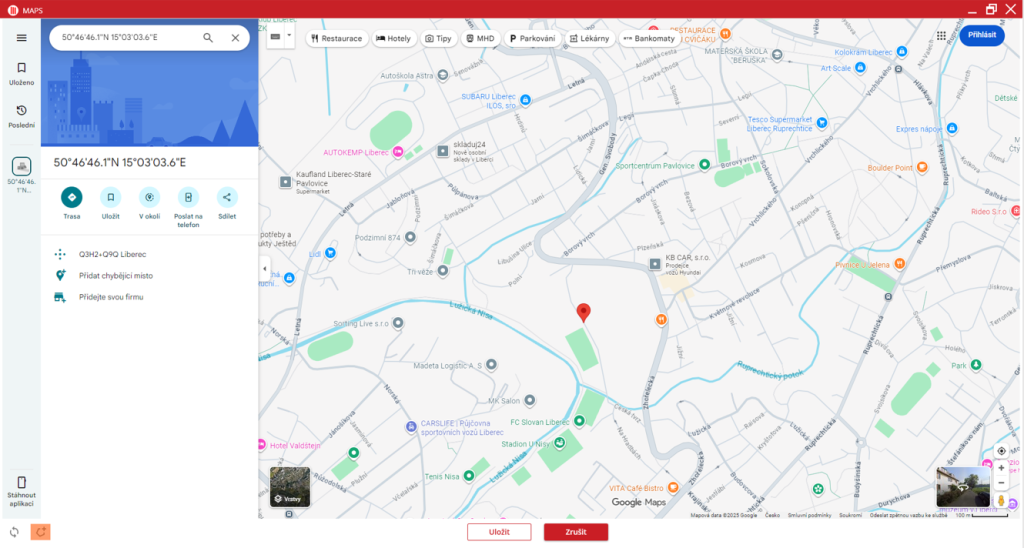Screen dimensions: 1024x548
Task: Open the Poslední recent places tab
Action: click(21, 116)
